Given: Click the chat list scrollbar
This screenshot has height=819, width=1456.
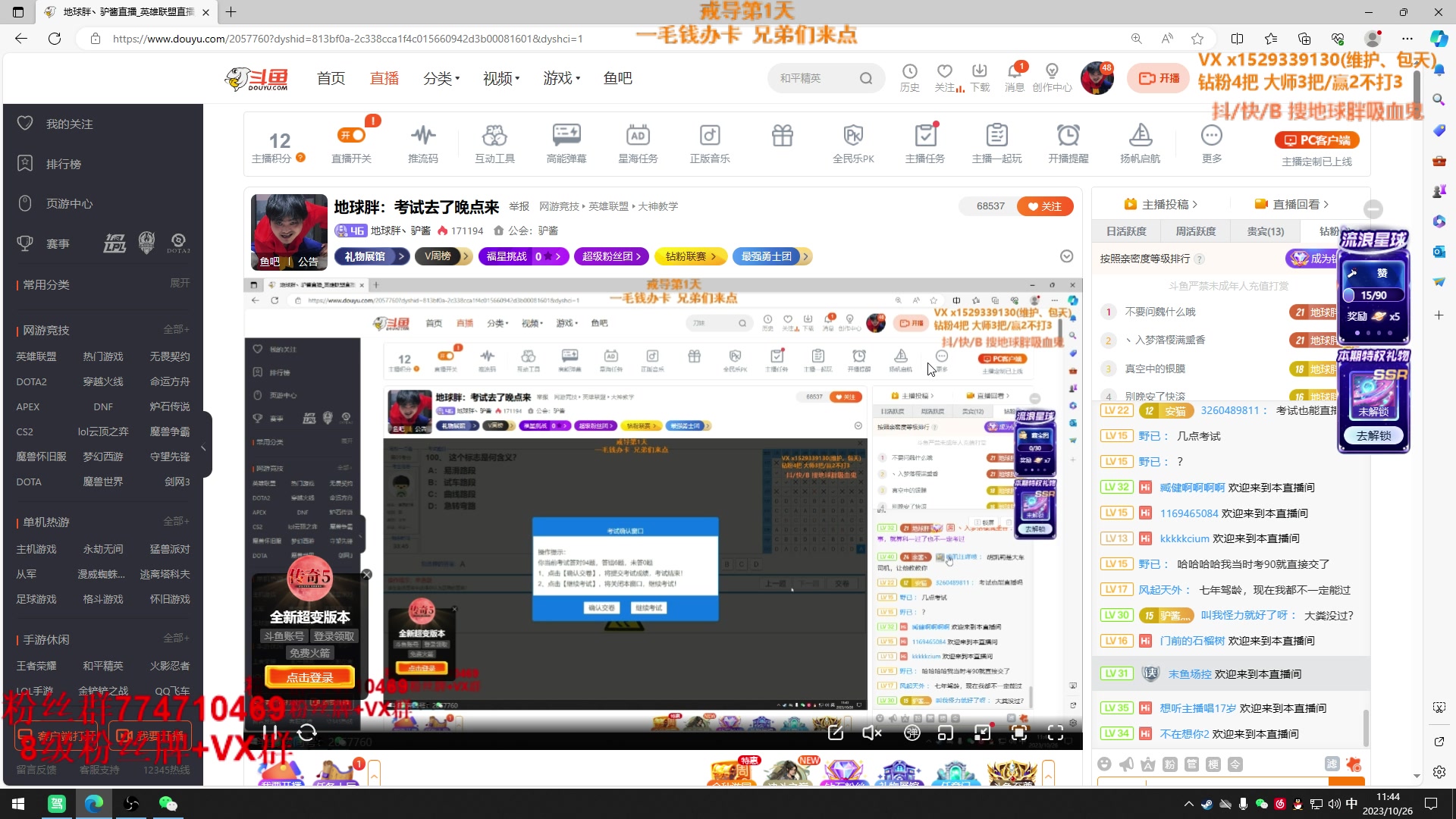Looking at the screenshot, I should 1366,728.
